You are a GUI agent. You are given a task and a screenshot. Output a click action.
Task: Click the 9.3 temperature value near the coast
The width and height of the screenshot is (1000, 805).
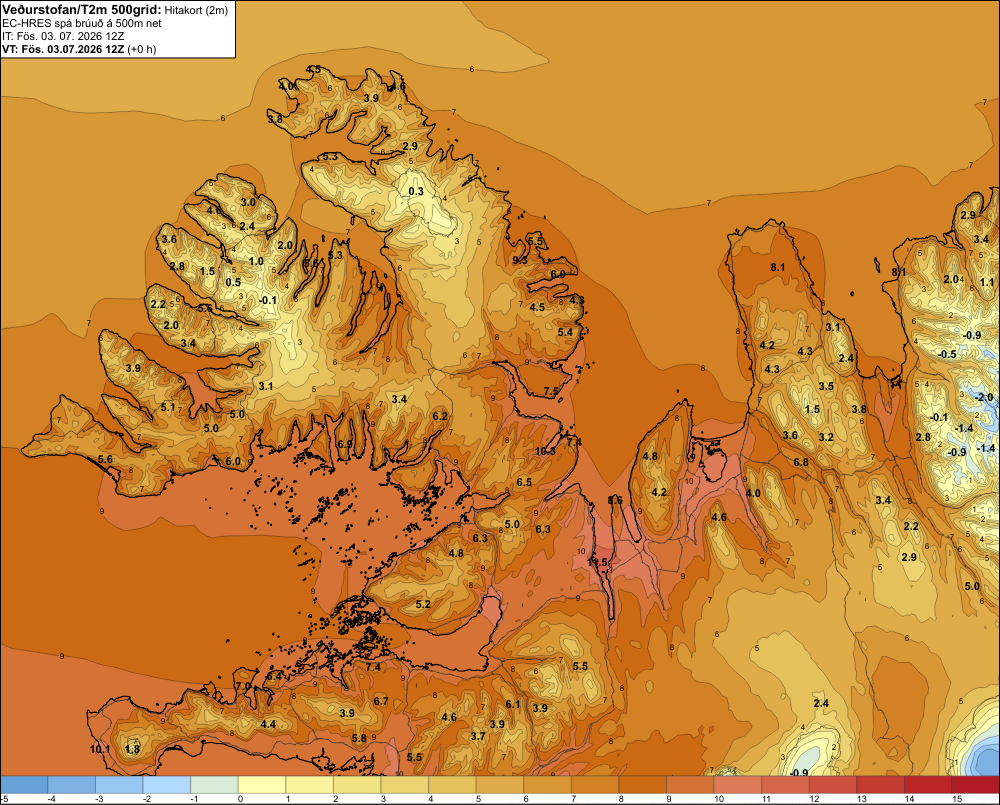[520, 260]
